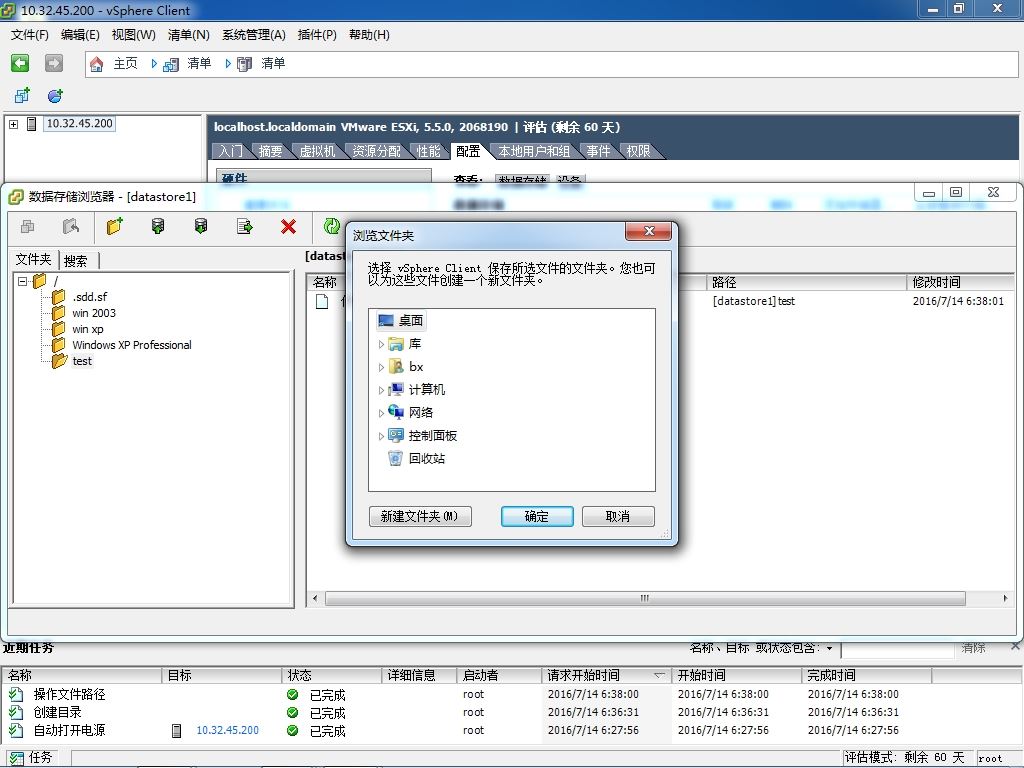Select the win 2003 folder
1024x768 pixels.
pyautogui.click(x=93, y=313)
